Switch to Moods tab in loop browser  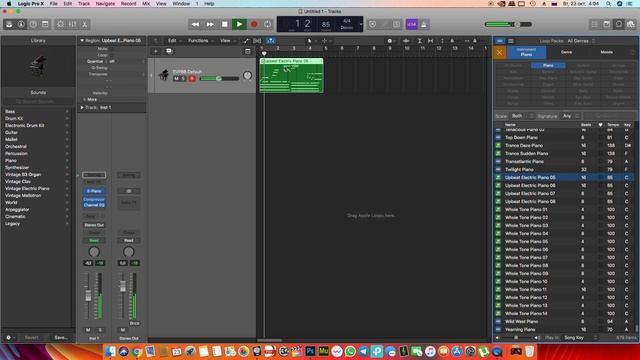606,52
